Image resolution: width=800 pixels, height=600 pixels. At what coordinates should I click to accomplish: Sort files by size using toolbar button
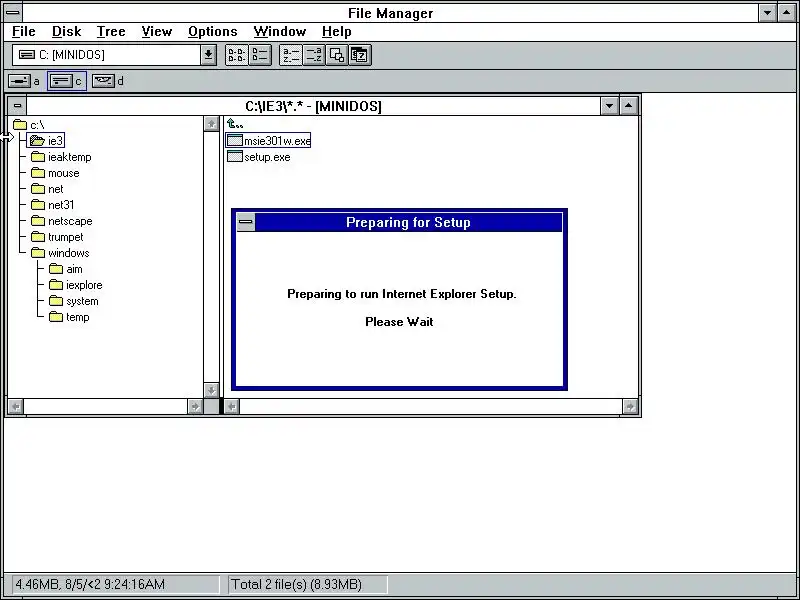(336, 55)
